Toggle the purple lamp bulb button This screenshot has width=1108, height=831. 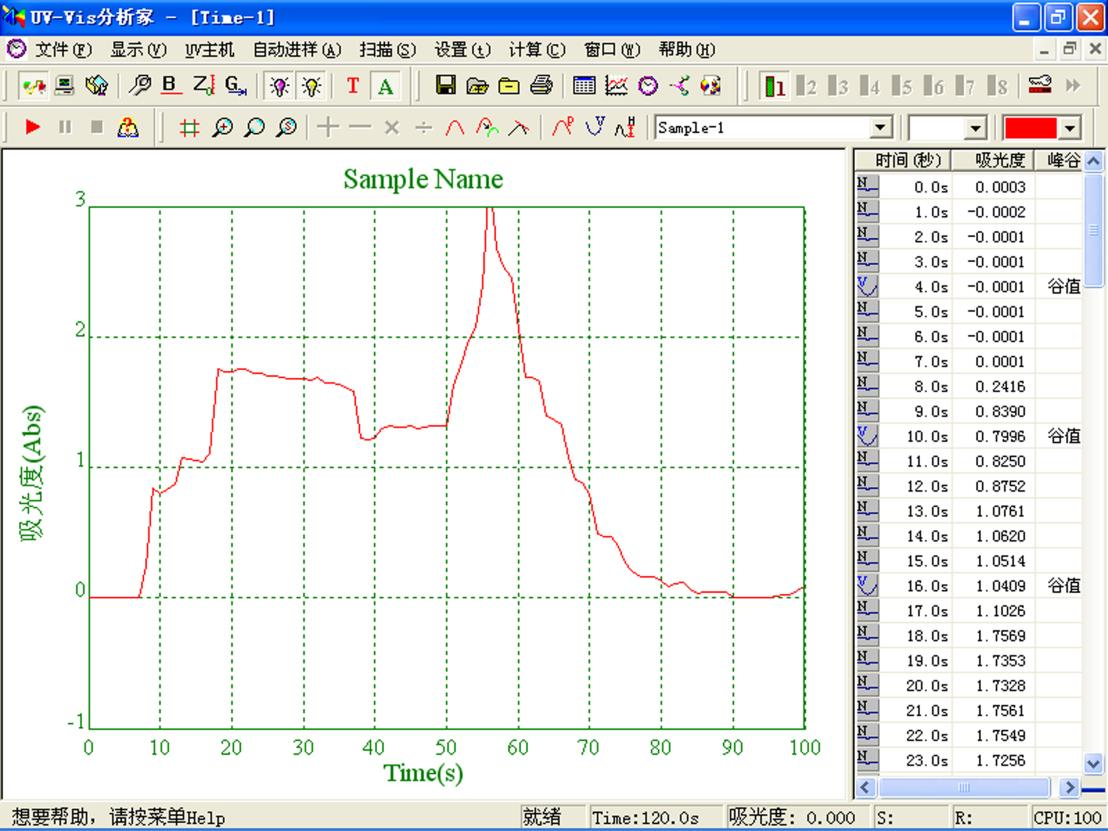tap(280, 87)
